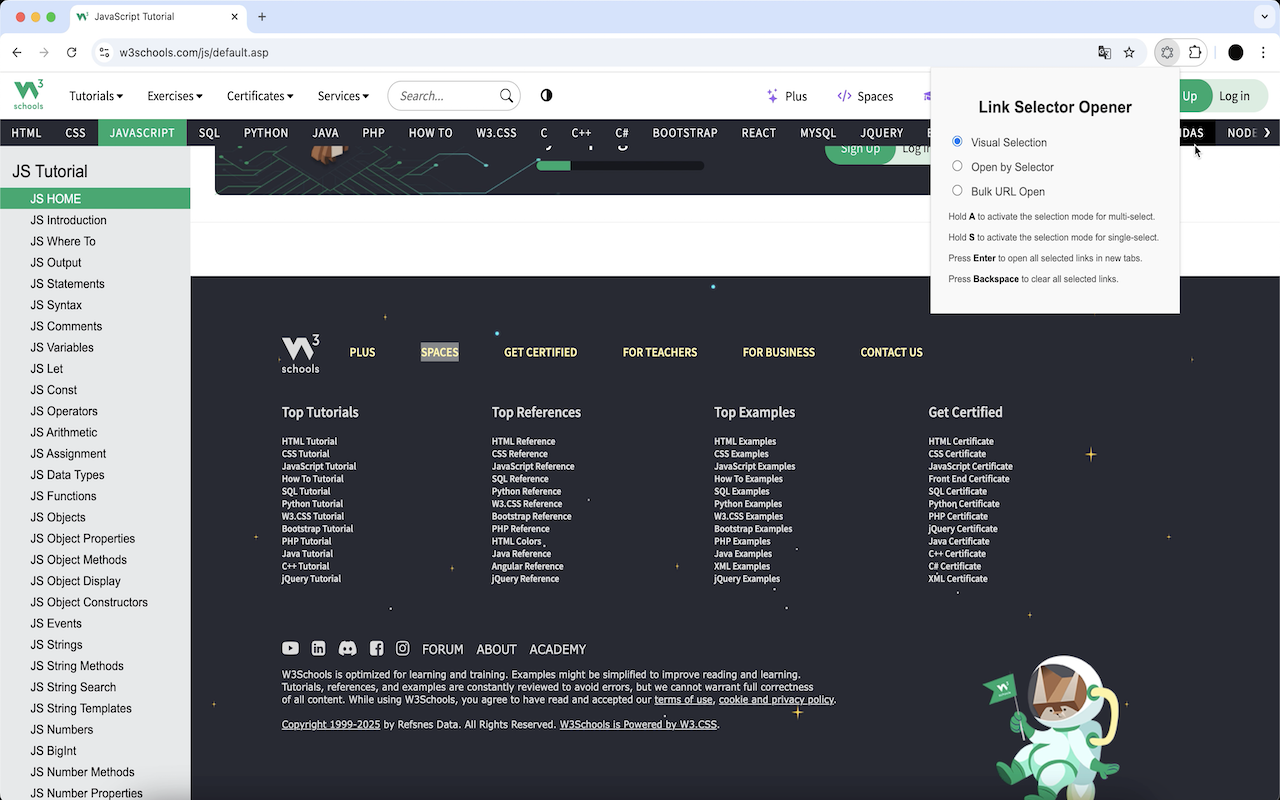
Task: Open the Instagram icon in the footer
Action: (x=403, y=648)
